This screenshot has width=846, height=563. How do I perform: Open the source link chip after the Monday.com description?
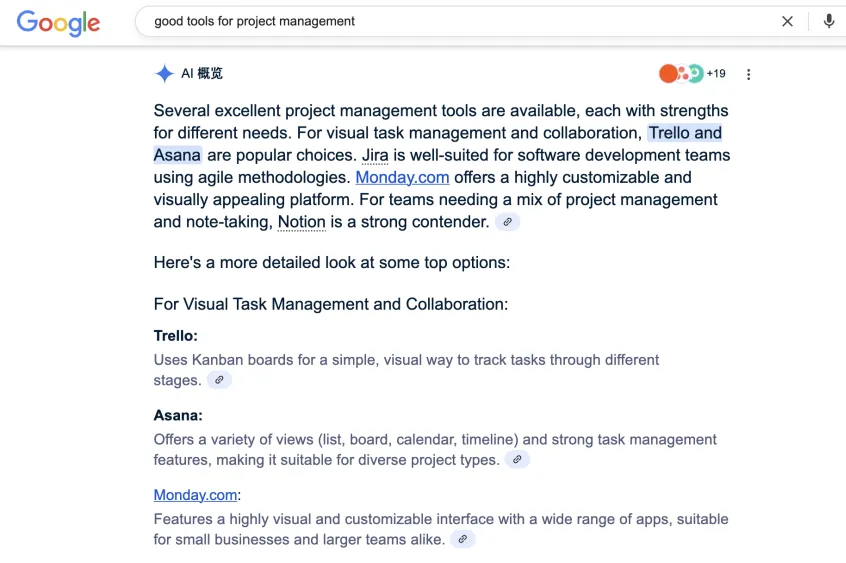461,539
